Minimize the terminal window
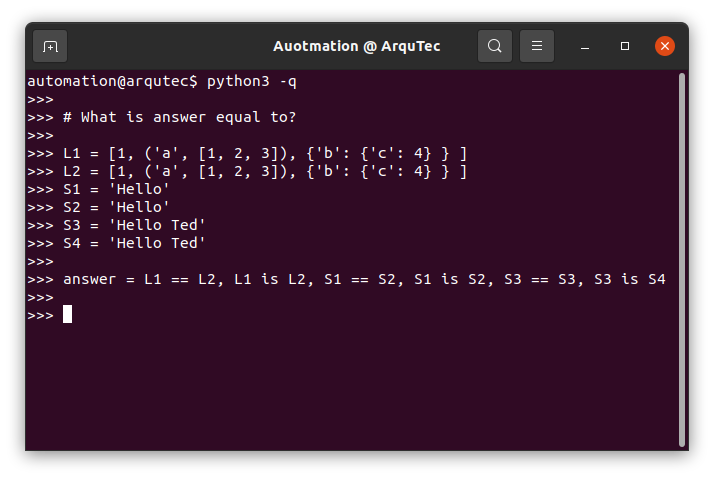The image size is (714, 479). (x=585, y=46)
